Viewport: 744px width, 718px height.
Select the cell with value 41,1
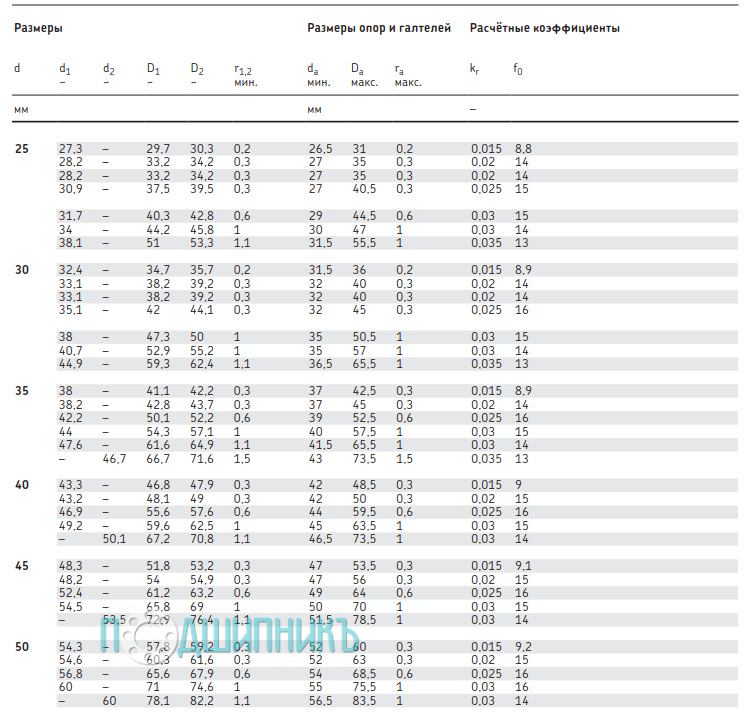coord(158,391)
